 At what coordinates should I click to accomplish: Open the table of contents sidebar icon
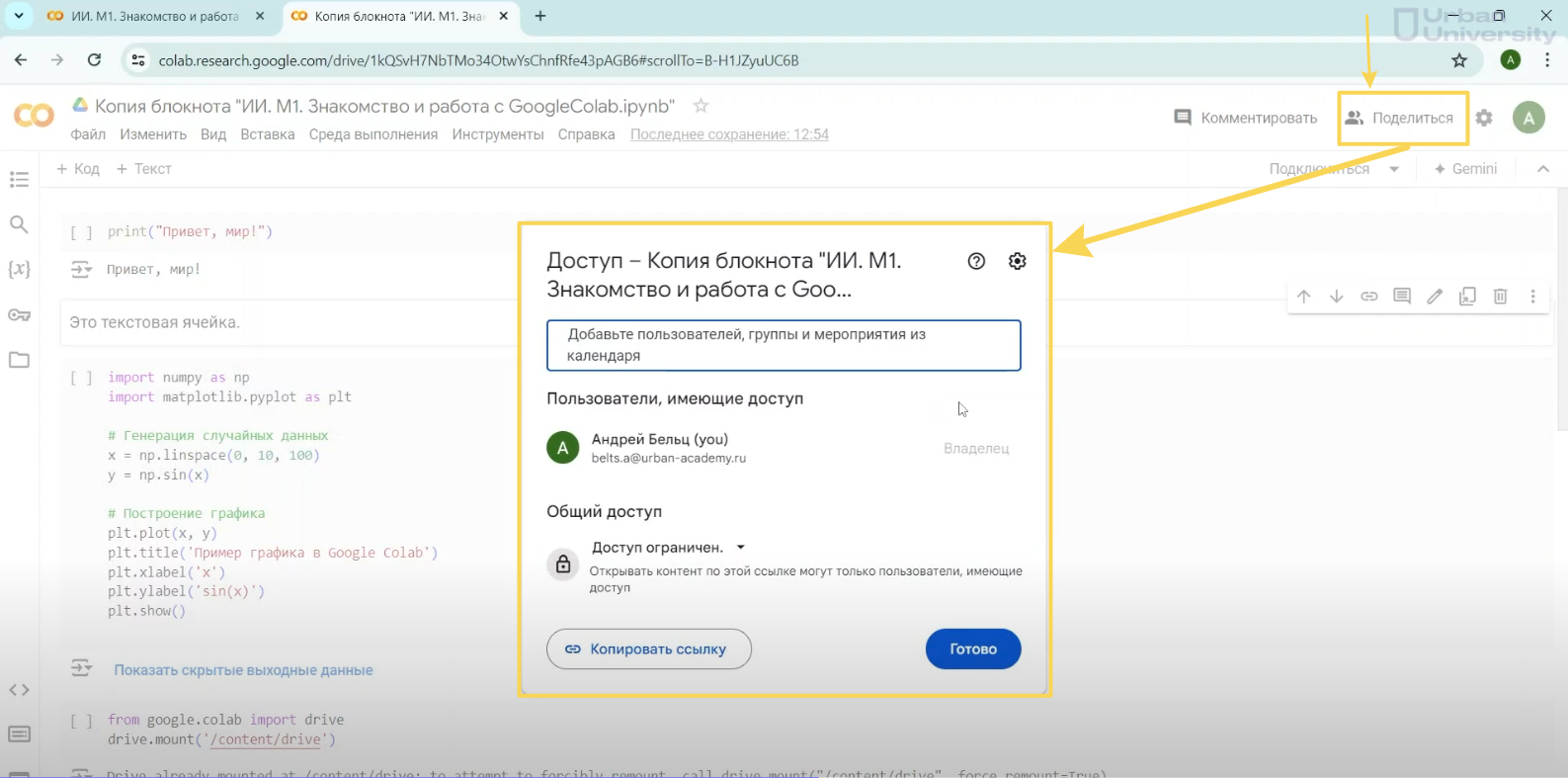(19, 180)
